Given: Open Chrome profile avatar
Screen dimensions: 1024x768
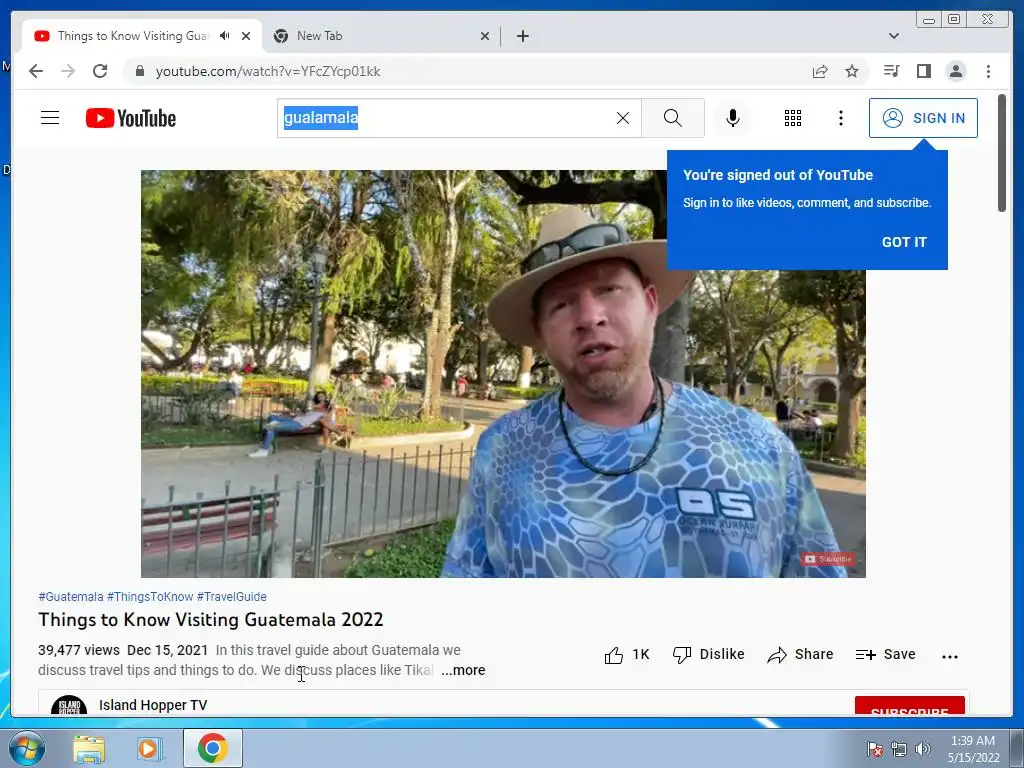Looking at the screenshot, I should point(955,71).
